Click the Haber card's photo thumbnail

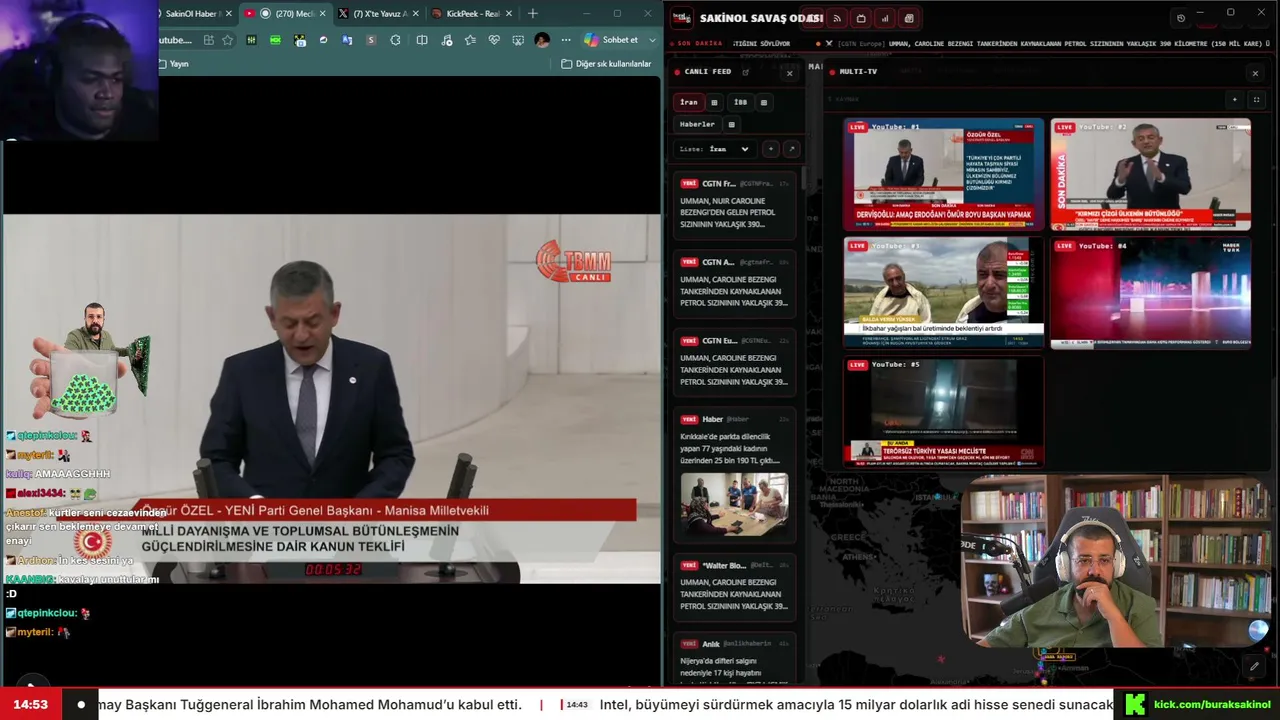pyautogui.click(x=735, y=505)
